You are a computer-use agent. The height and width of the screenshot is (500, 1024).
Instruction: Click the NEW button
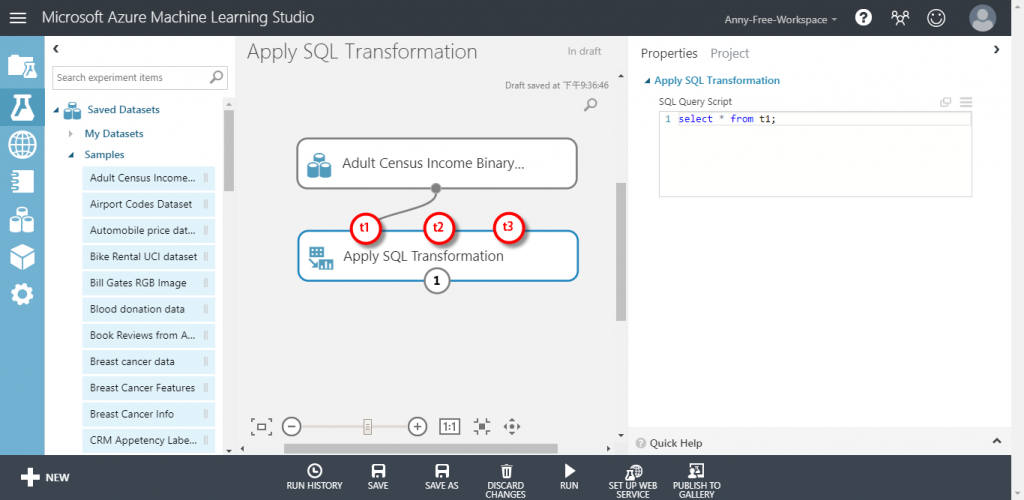coord(44,477)
